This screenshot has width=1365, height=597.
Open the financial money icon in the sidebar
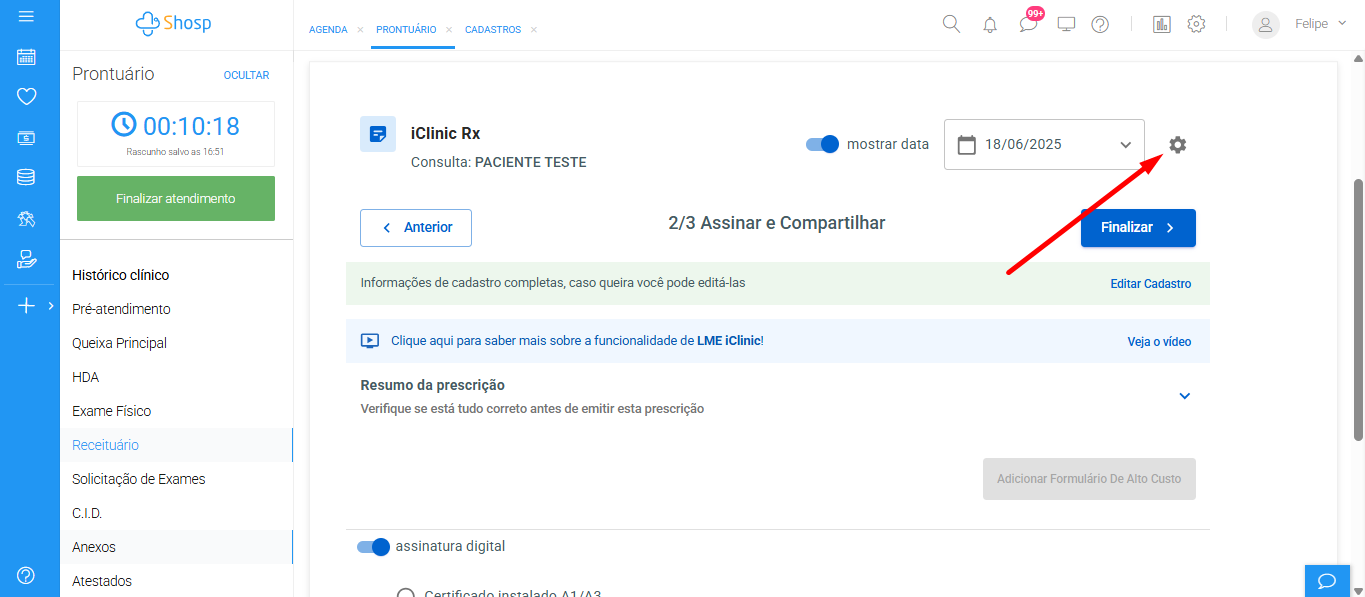[x=27, y=138]
